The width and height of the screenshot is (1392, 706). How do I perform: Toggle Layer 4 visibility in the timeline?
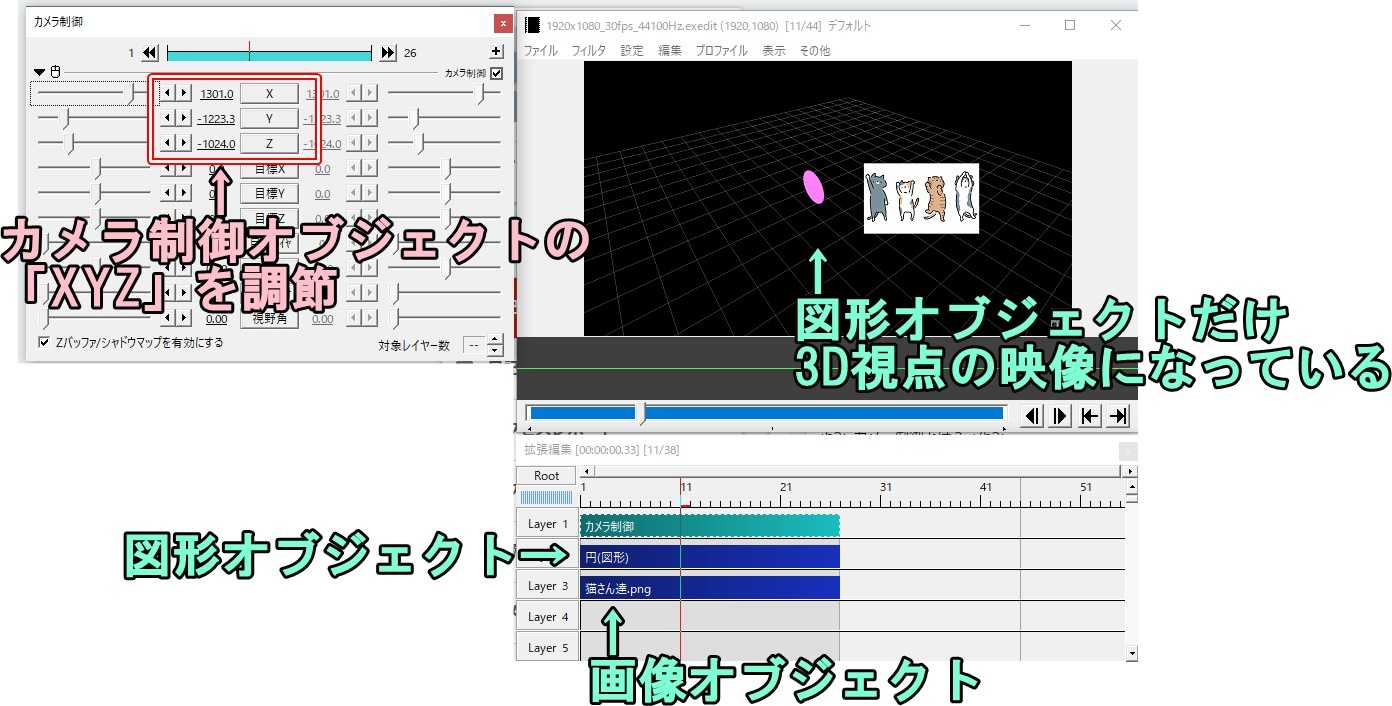click(x=546, y=617)
